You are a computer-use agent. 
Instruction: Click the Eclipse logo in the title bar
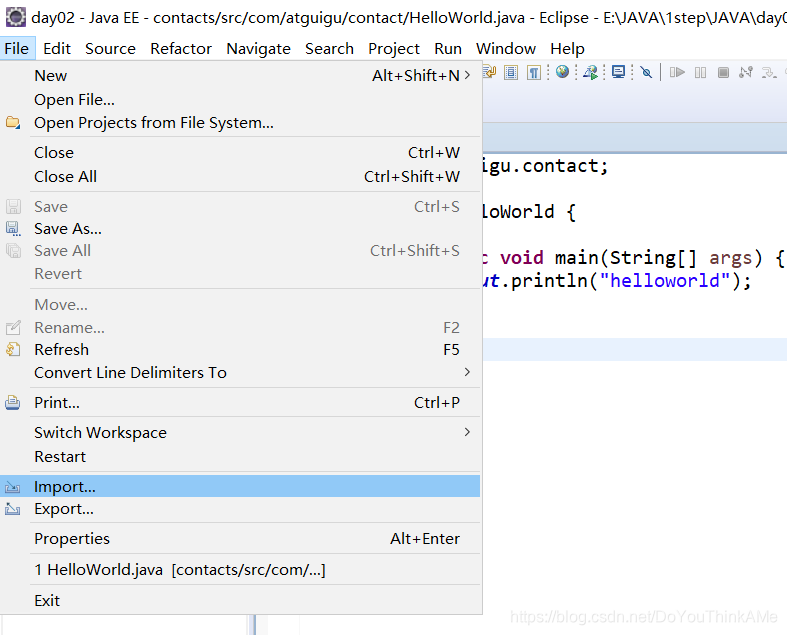point(16,17)
